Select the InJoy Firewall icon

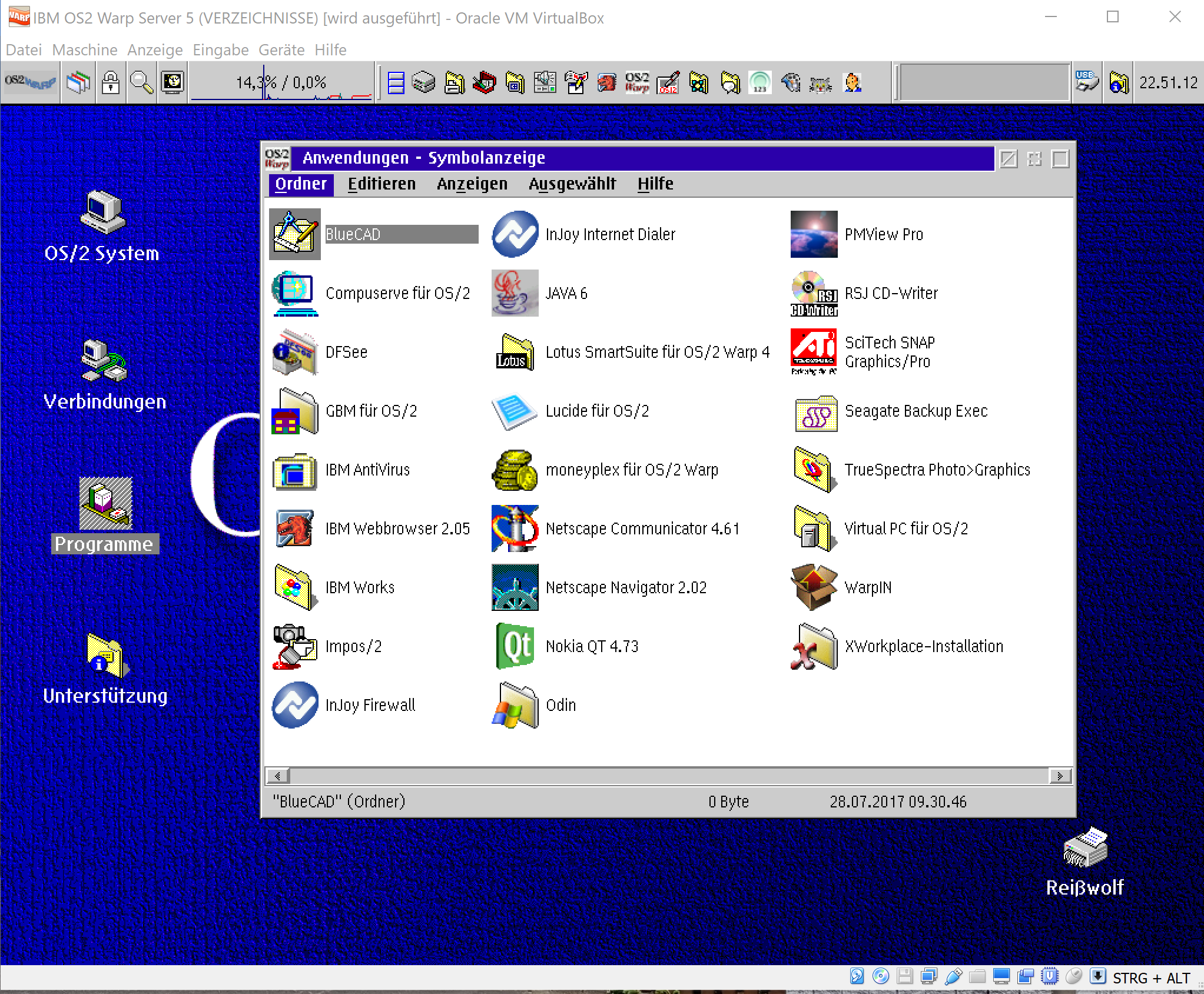coord(294,705)
